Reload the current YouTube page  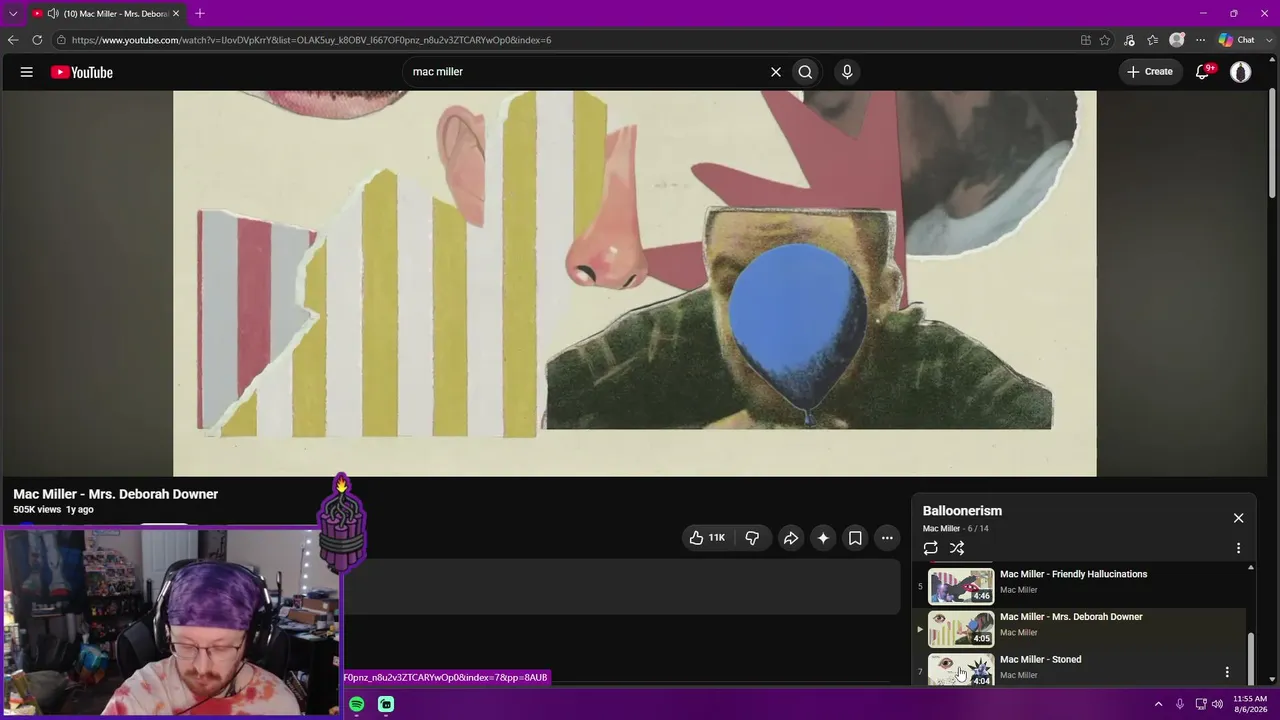(37, 40)
